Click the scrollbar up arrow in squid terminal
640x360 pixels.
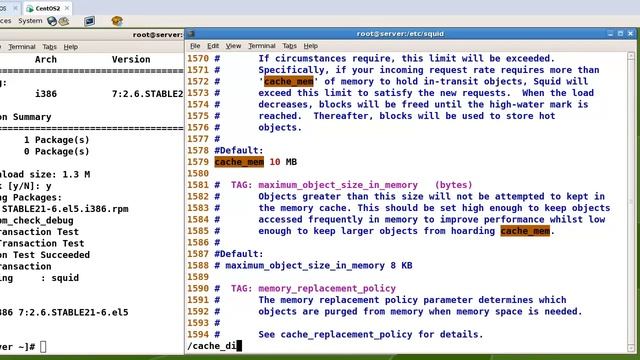[631, 56]
